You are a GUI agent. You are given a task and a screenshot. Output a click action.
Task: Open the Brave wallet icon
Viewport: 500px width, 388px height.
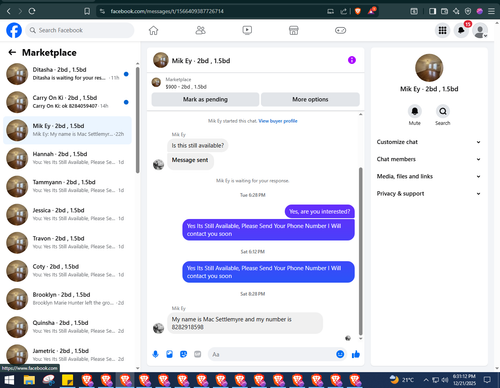click(444, 11)
